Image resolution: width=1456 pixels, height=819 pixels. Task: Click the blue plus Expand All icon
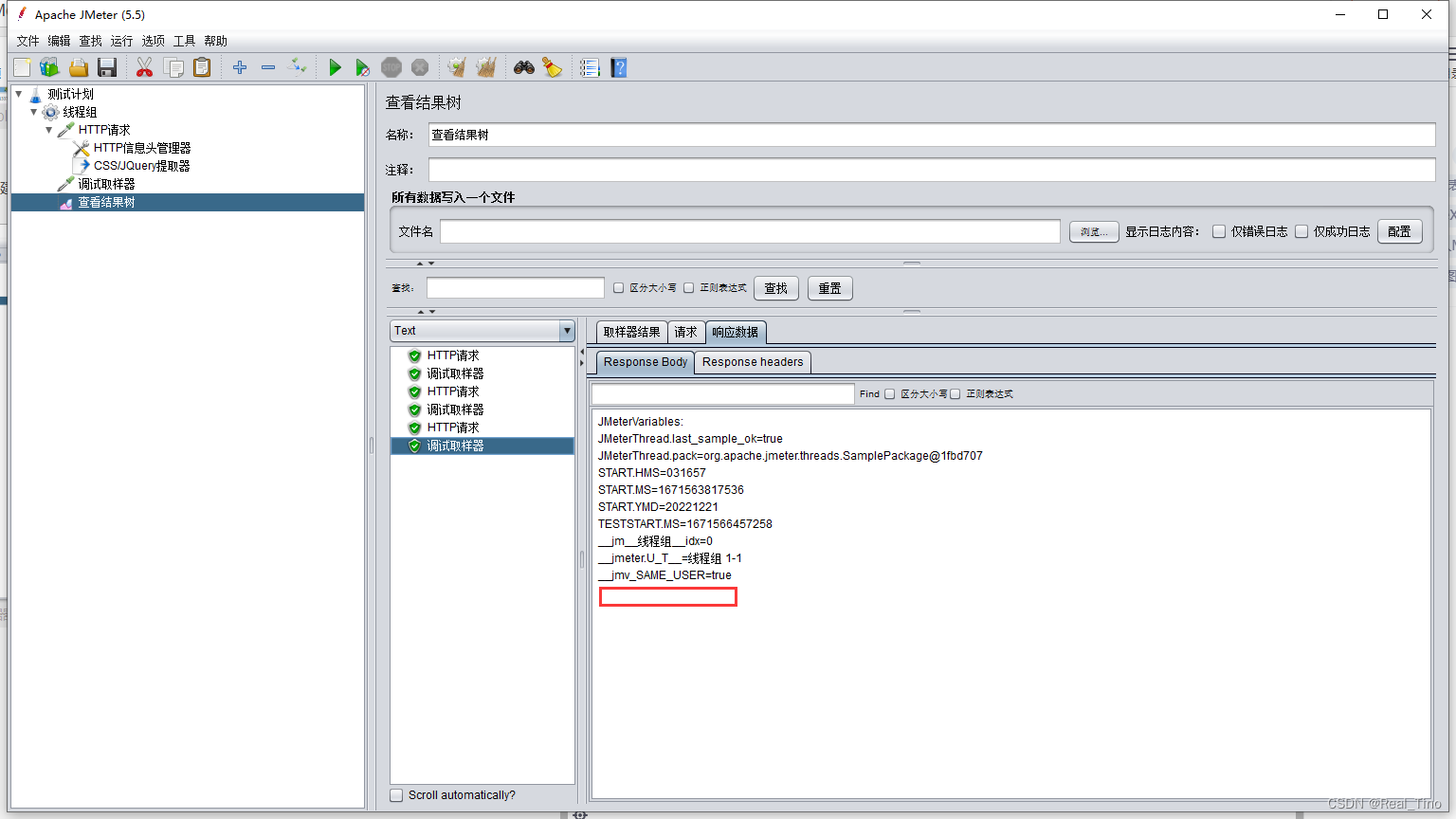click(240, 67)
